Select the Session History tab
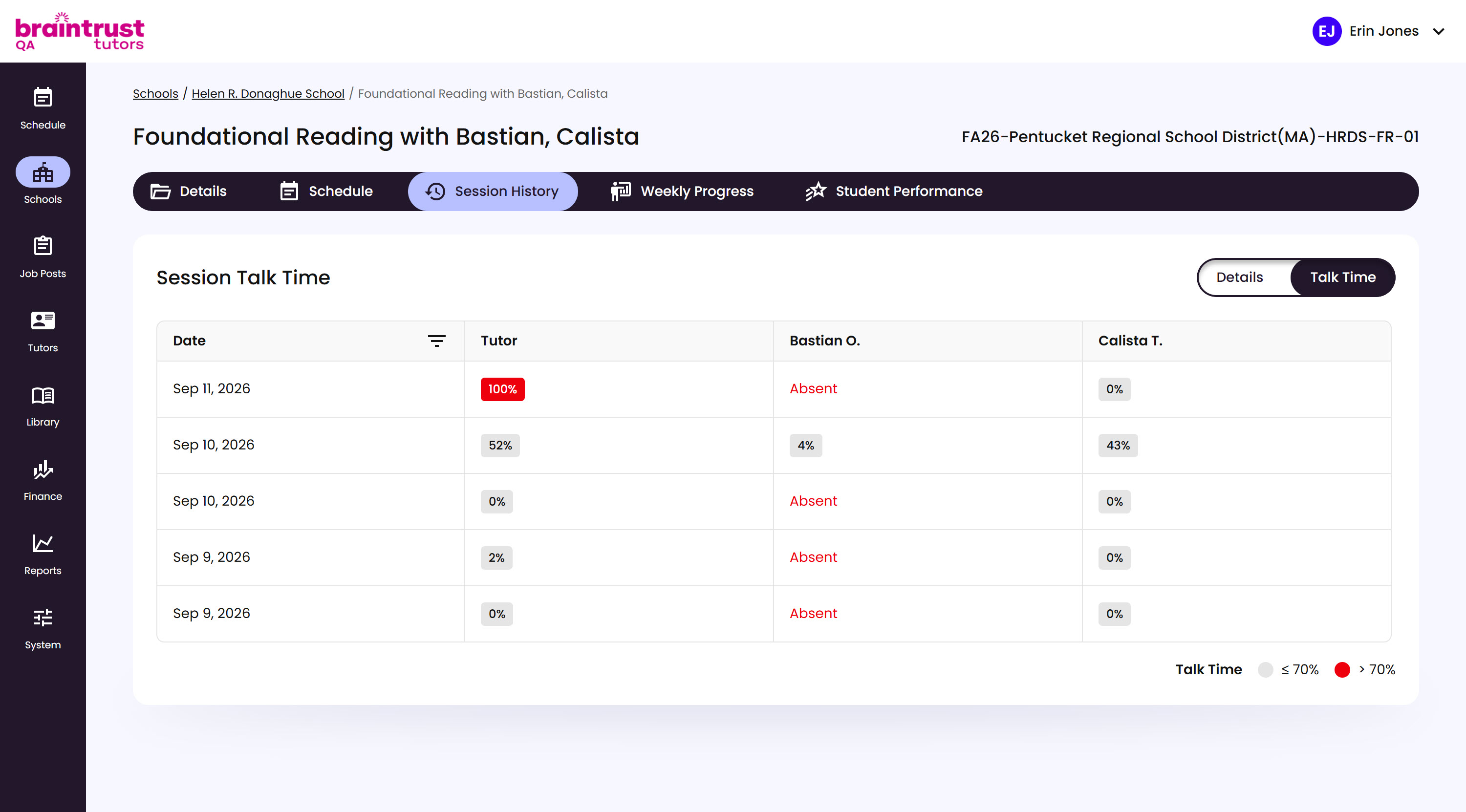Image resolution: width=1466 pixels, height=812 pixels. (492, 191)
